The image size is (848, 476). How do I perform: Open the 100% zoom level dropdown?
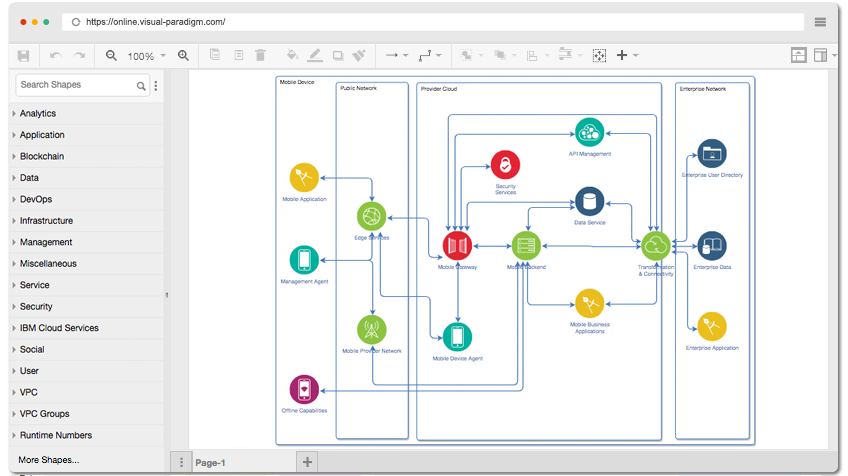(147, 56)
